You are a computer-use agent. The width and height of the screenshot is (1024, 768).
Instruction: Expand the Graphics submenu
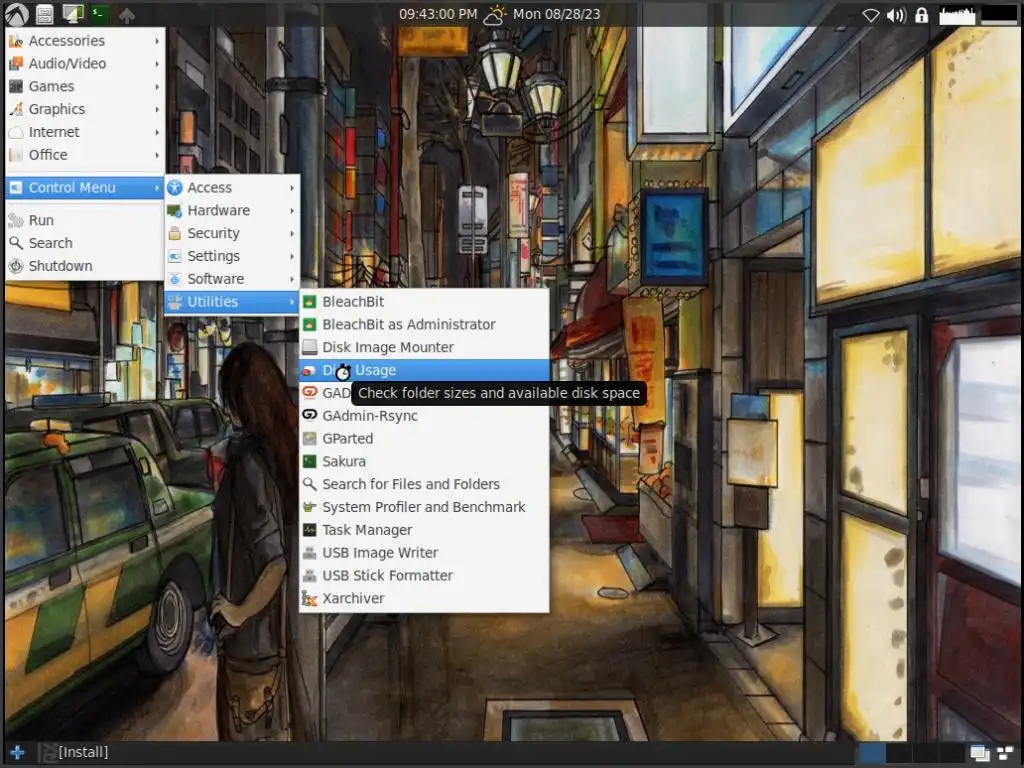click(84, 109)
